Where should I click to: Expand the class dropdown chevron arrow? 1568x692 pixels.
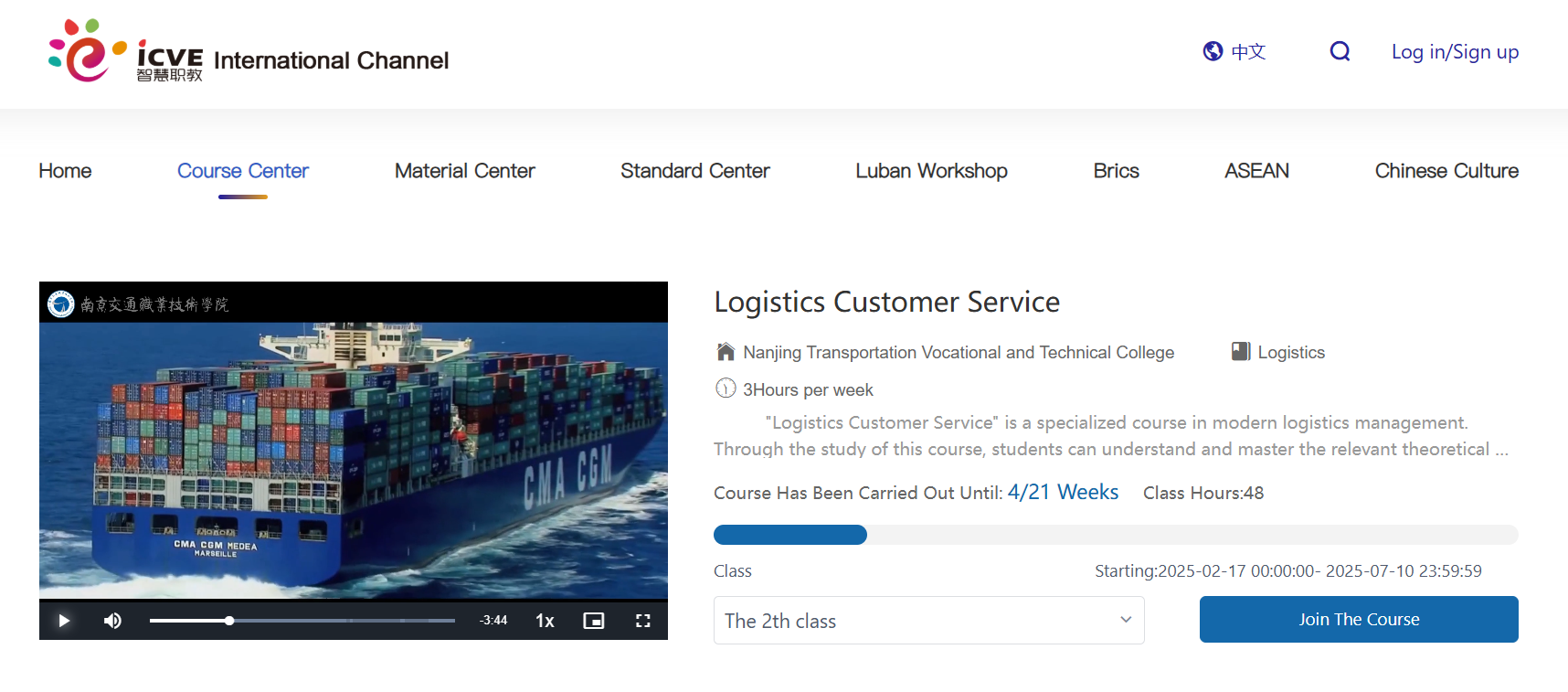click(1126, 620)
